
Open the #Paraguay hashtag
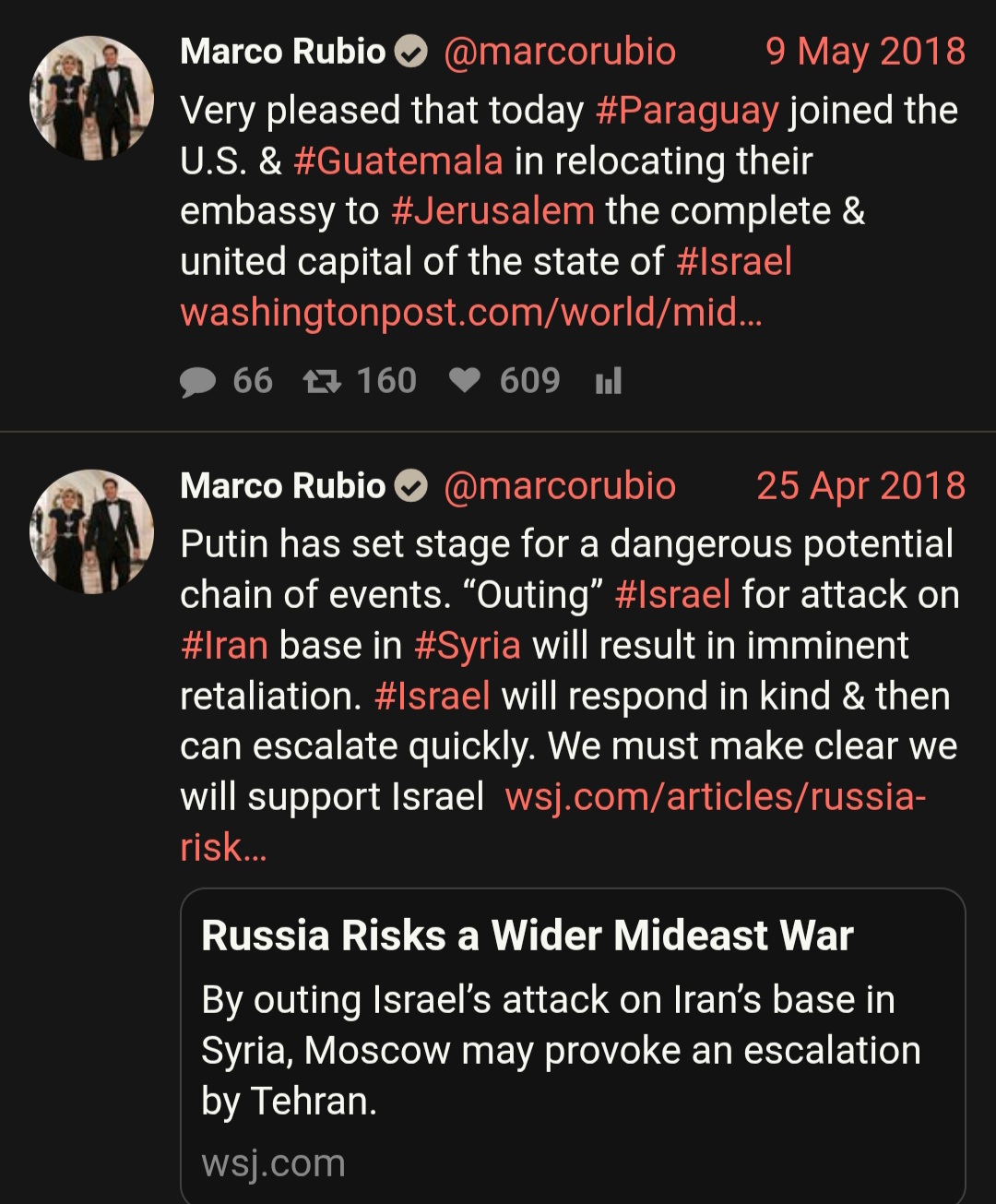click(x=687, y=111)
